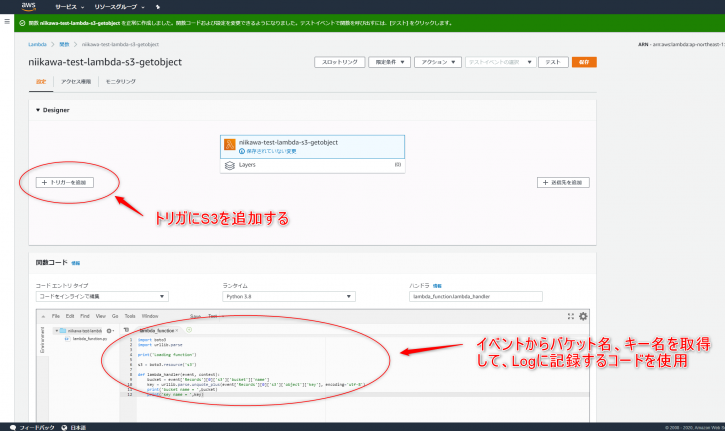Click the orange 保存 save button
725x431 pixels.
point(584,62)
